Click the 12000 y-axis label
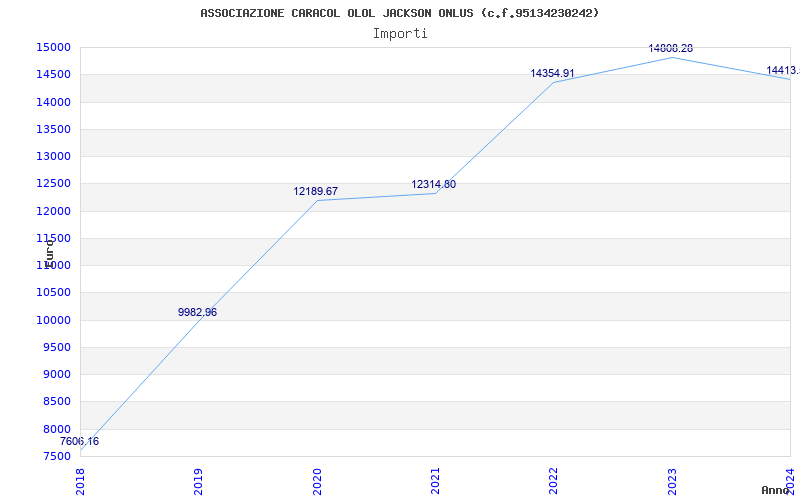Viewport: 800px width, 500px height. [x=53, y=211]
